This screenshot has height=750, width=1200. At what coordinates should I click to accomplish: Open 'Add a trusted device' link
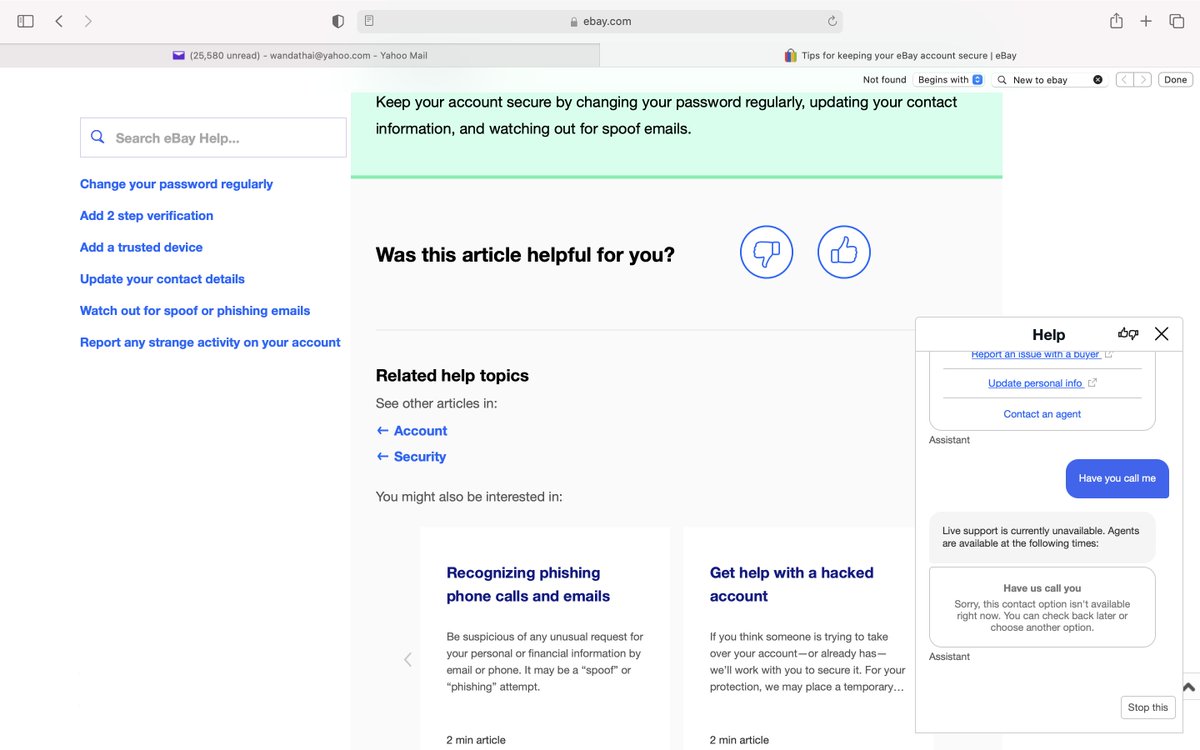(141, 247)
